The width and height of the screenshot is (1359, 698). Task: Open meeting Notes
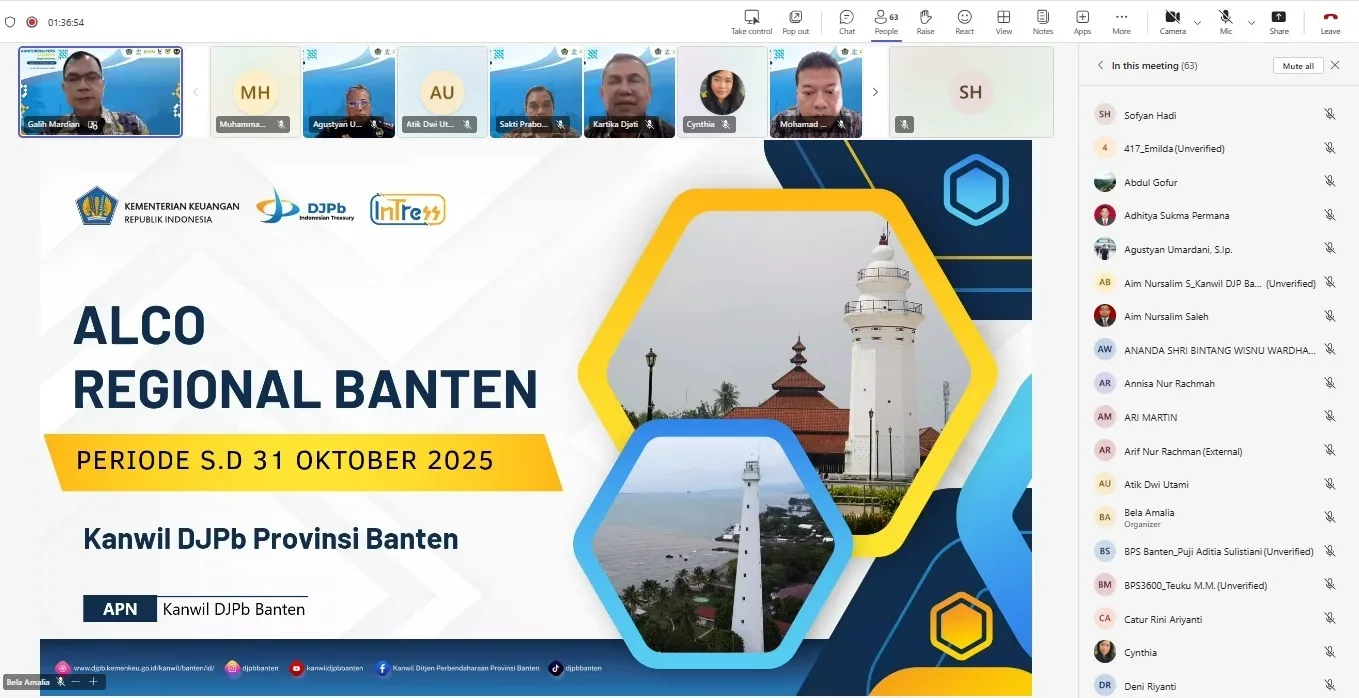1042,17
